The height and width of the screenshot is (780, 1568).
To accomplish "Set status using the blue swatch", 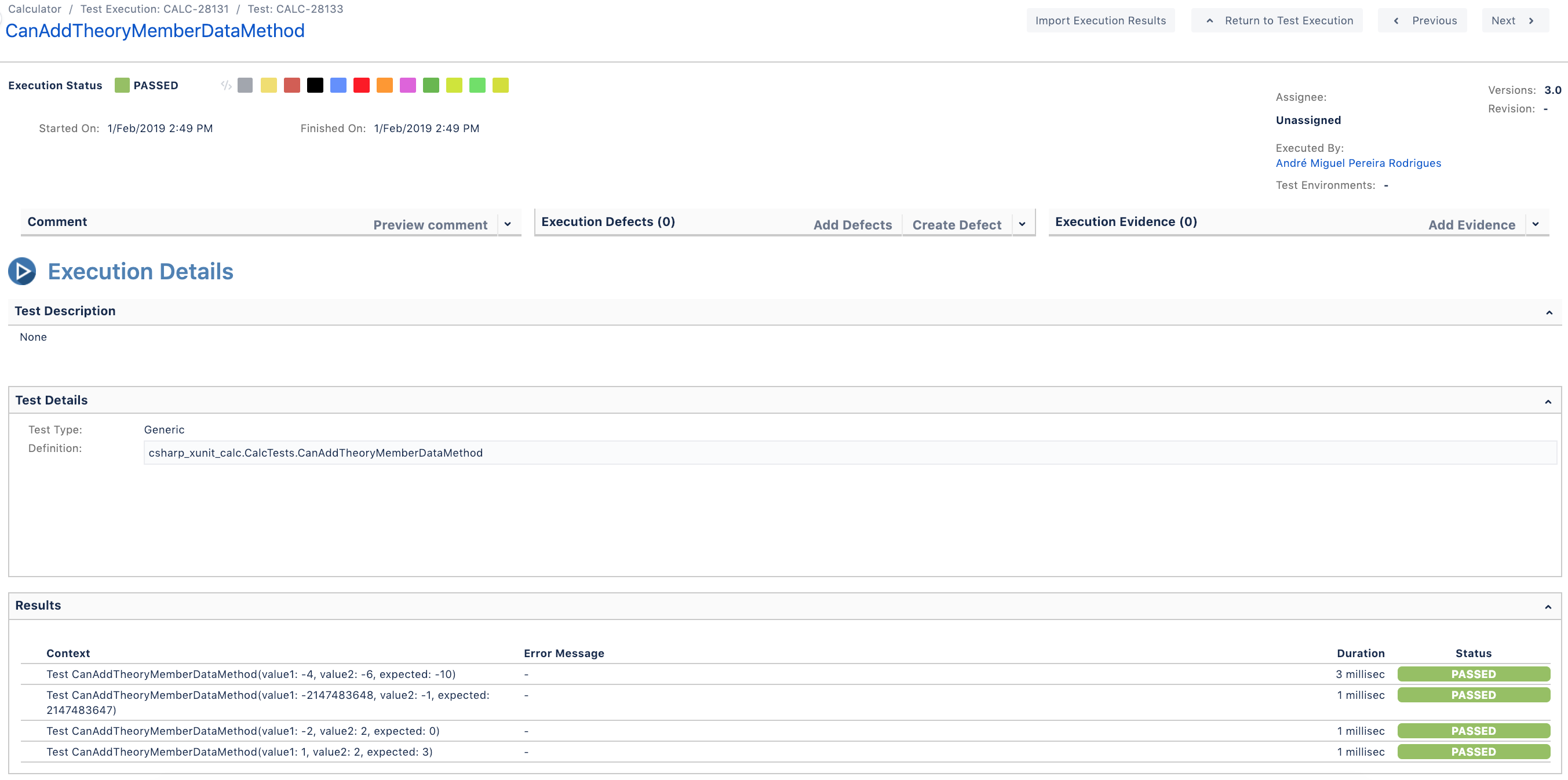I will point(338,85).
